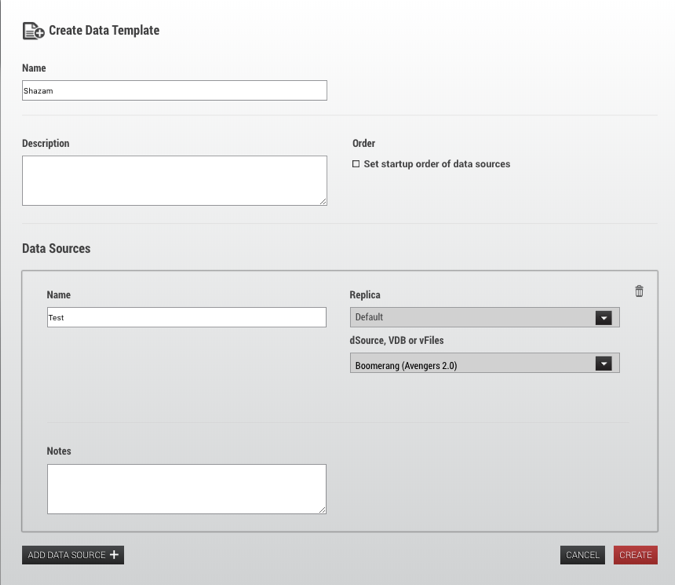Image resolution: width=675 pixels, height=585 pixels.
Task: Select the data source Name field containing Test
Action: (186, 317)
